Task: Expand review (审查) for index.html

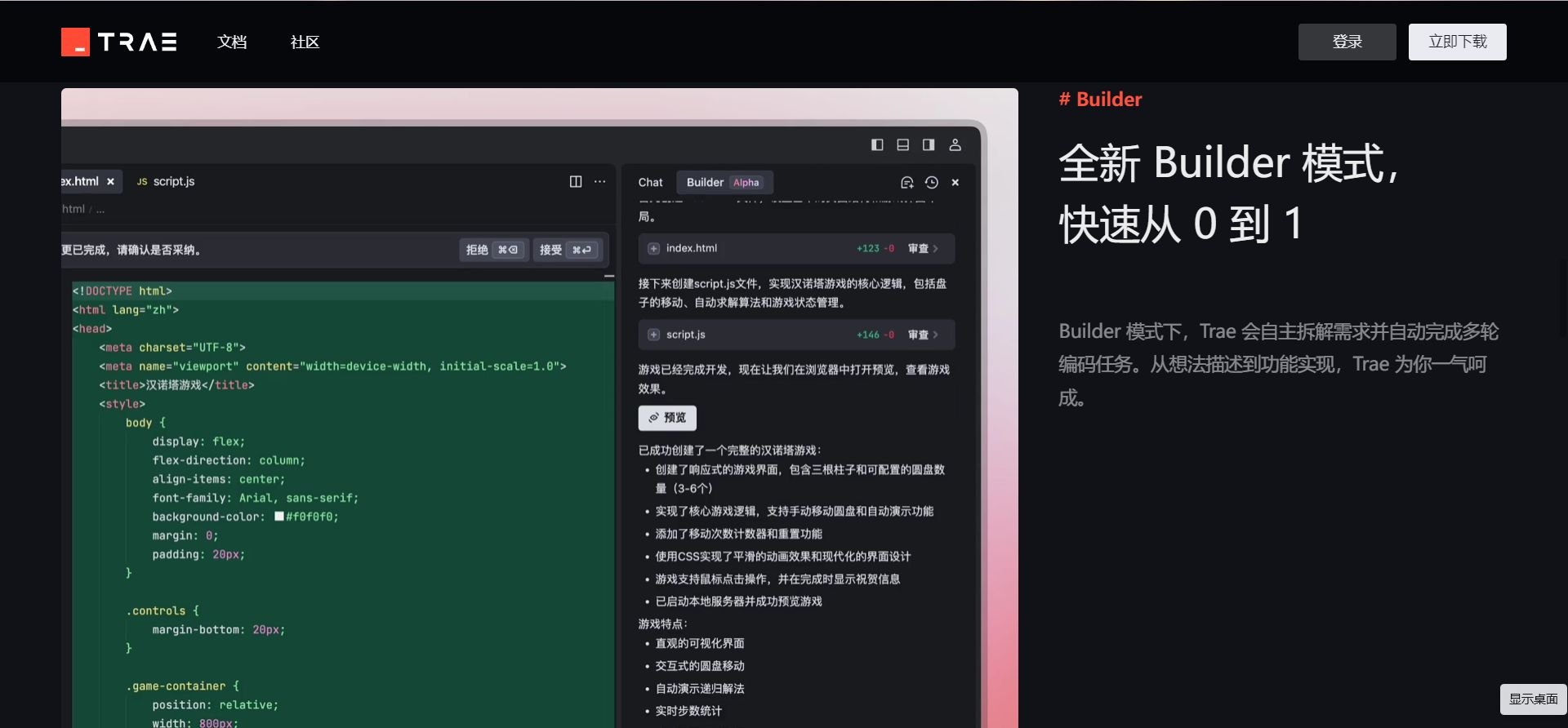Action: click(923, 249)
